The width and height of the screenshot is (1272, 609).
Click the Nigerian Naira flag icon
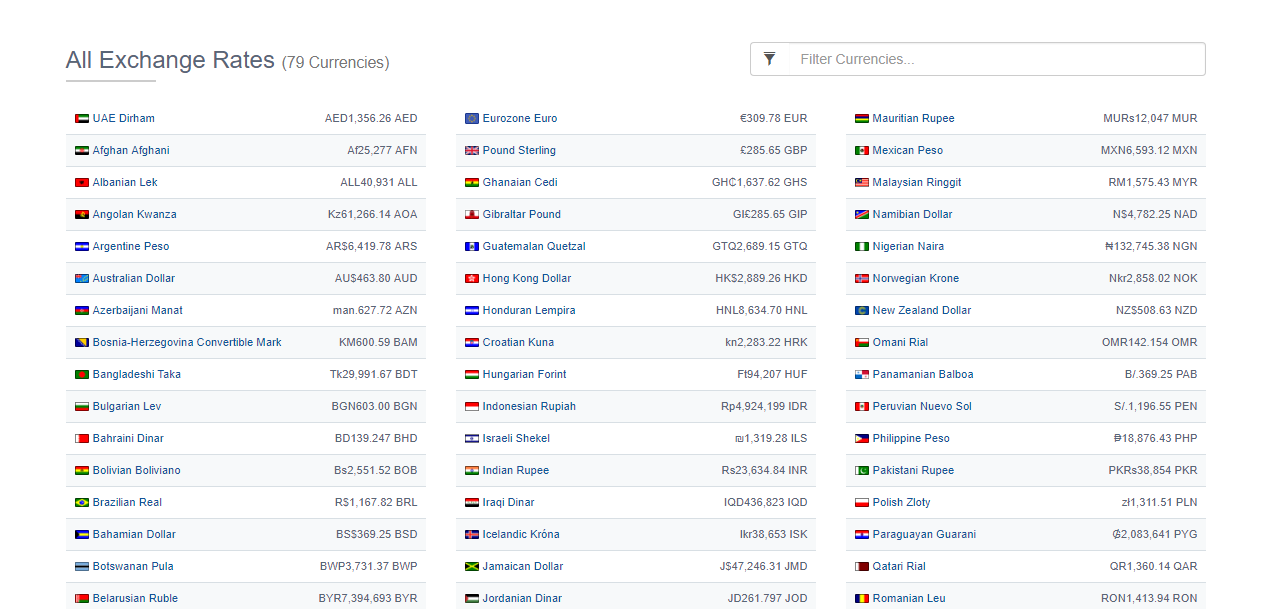862,247
